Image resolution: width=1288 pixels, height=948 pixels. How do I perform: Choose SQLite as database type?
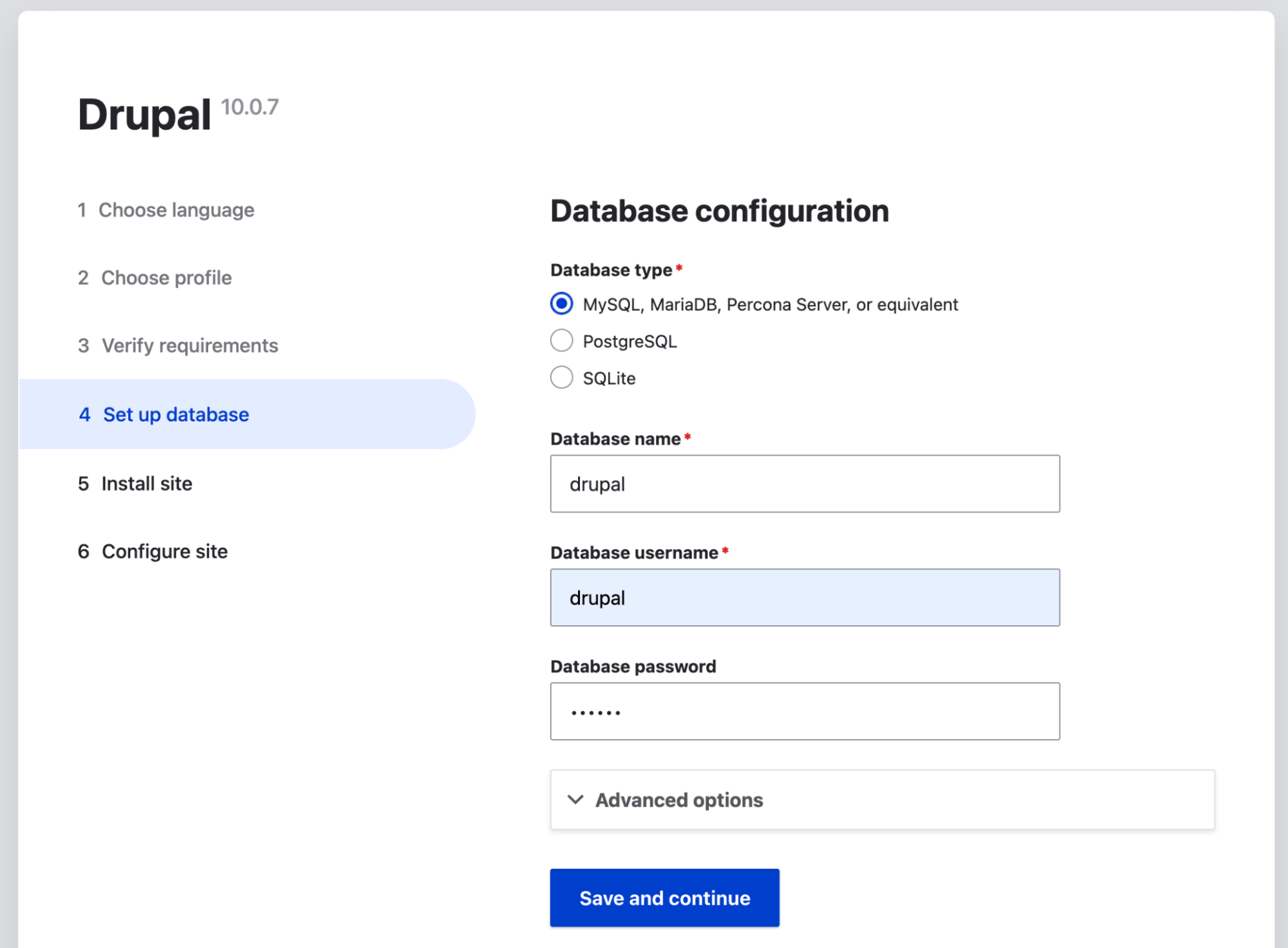point(561,378)
